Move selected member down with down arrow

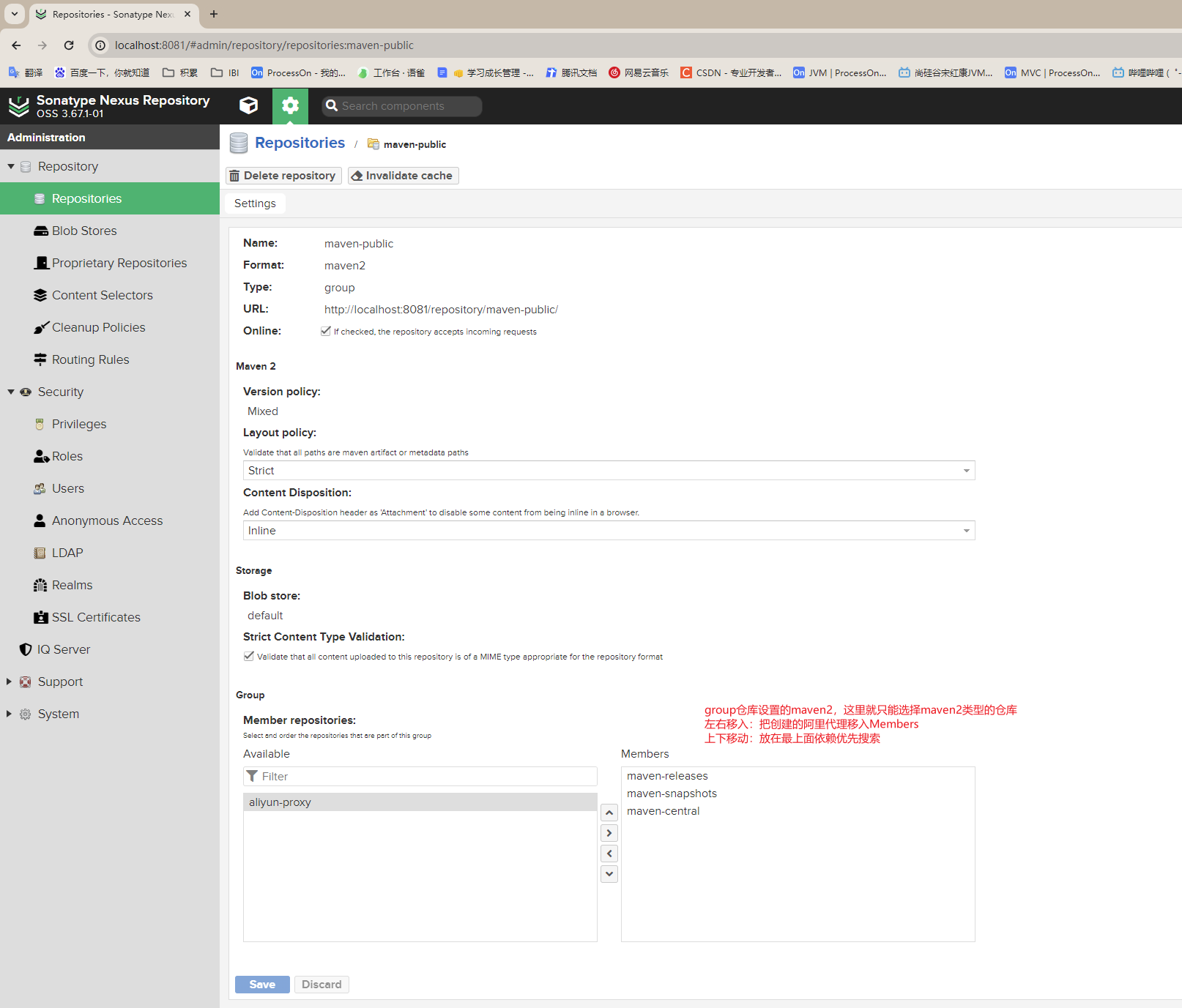click(x=609, y=874)
